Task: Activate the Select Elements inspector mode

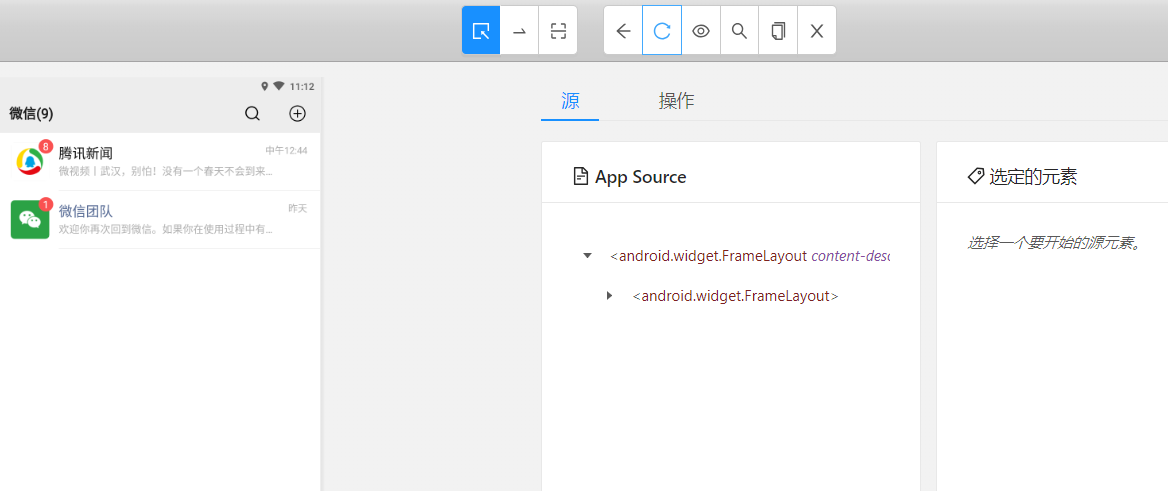Action: [x=481, y=31]
